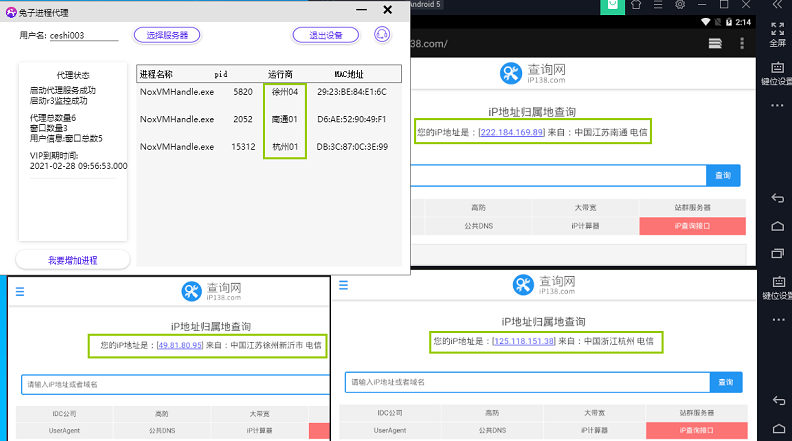Click MAC address DB:3C:87:0C:3E:99

point(352,146)
